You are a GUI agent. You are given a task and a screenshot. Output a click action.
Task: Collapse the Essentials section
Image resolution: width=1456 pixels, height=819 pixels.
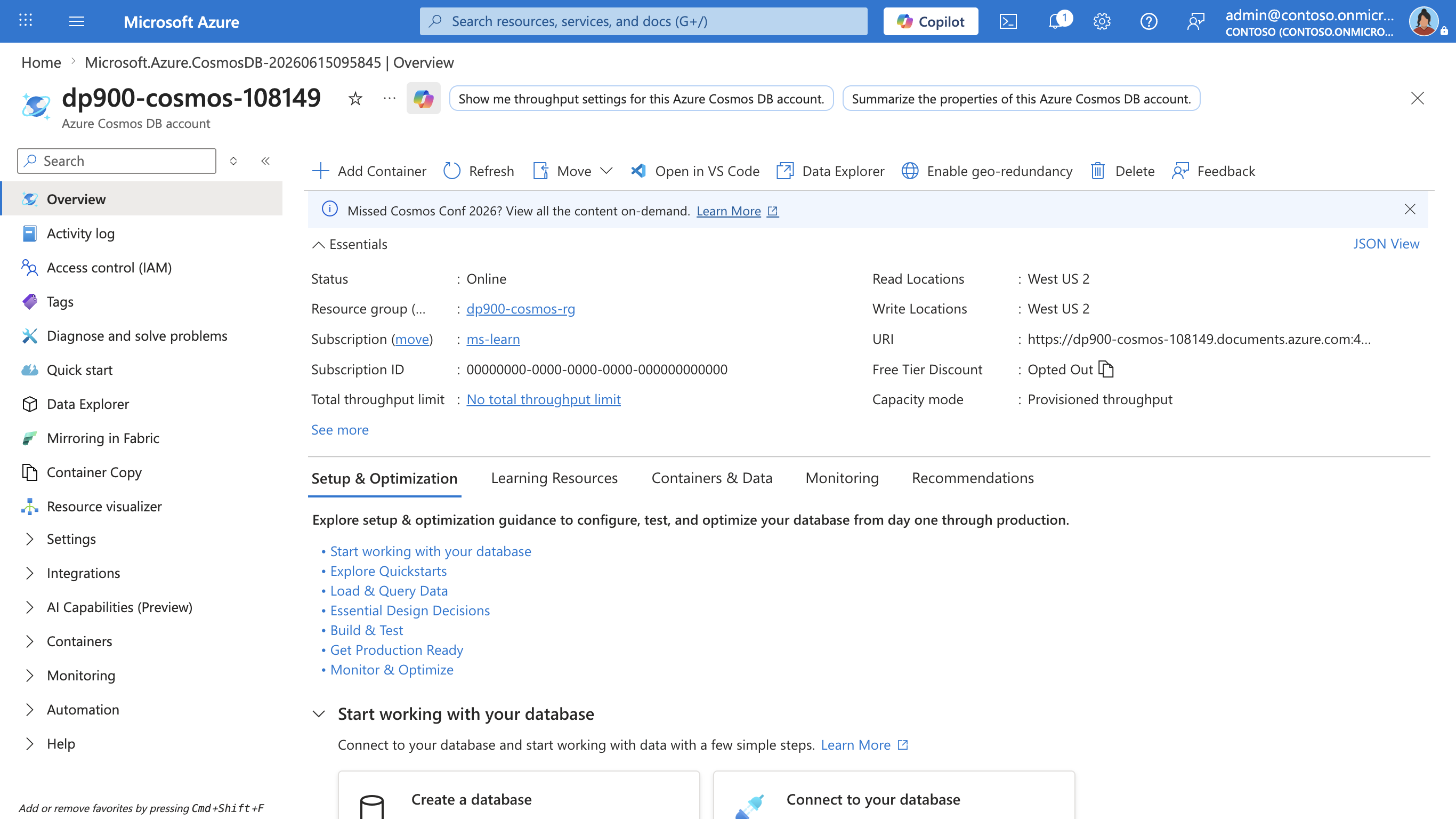click(x=349, y=244)
